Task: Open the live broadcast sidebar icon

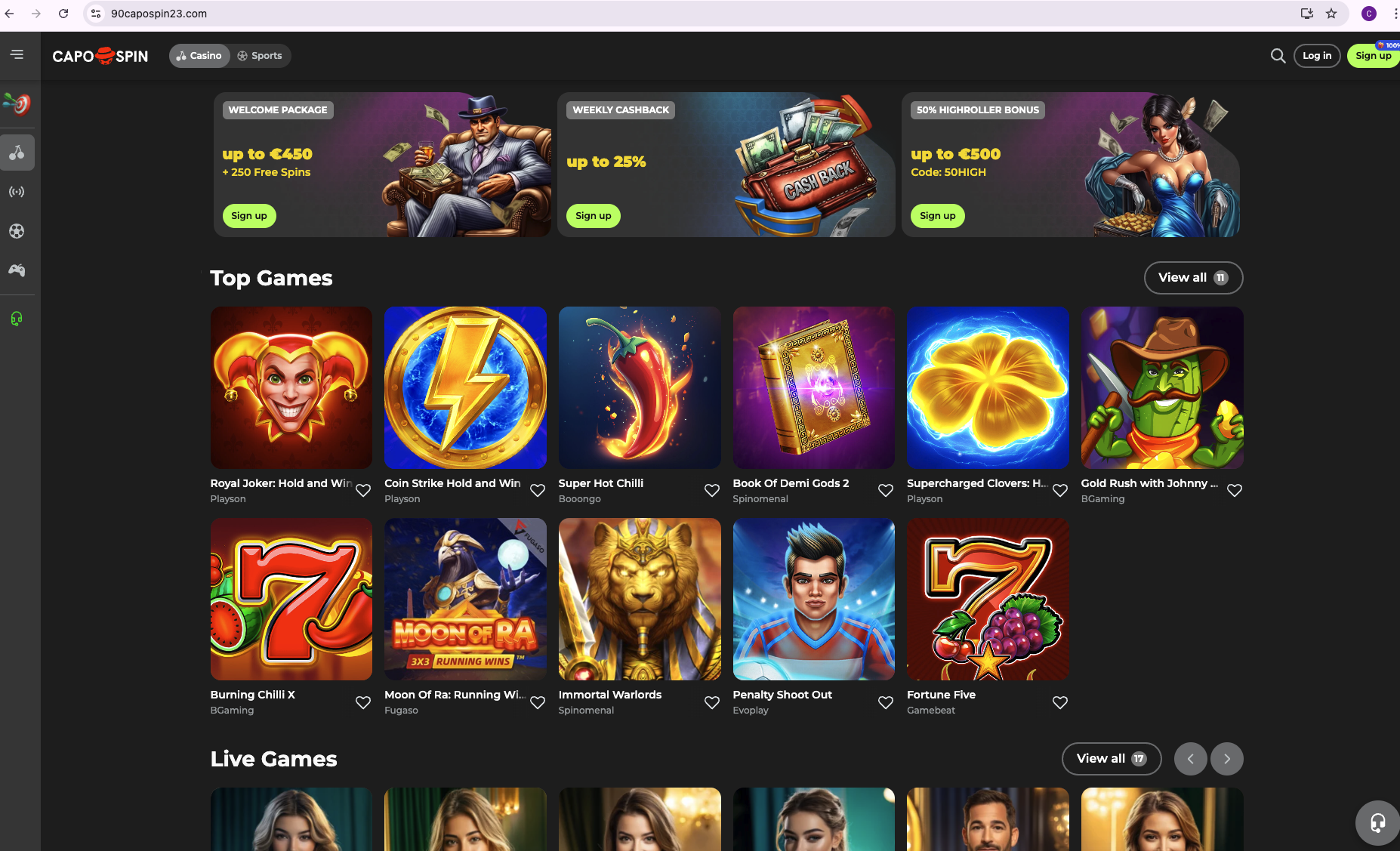Action: (x=17, y=192)
